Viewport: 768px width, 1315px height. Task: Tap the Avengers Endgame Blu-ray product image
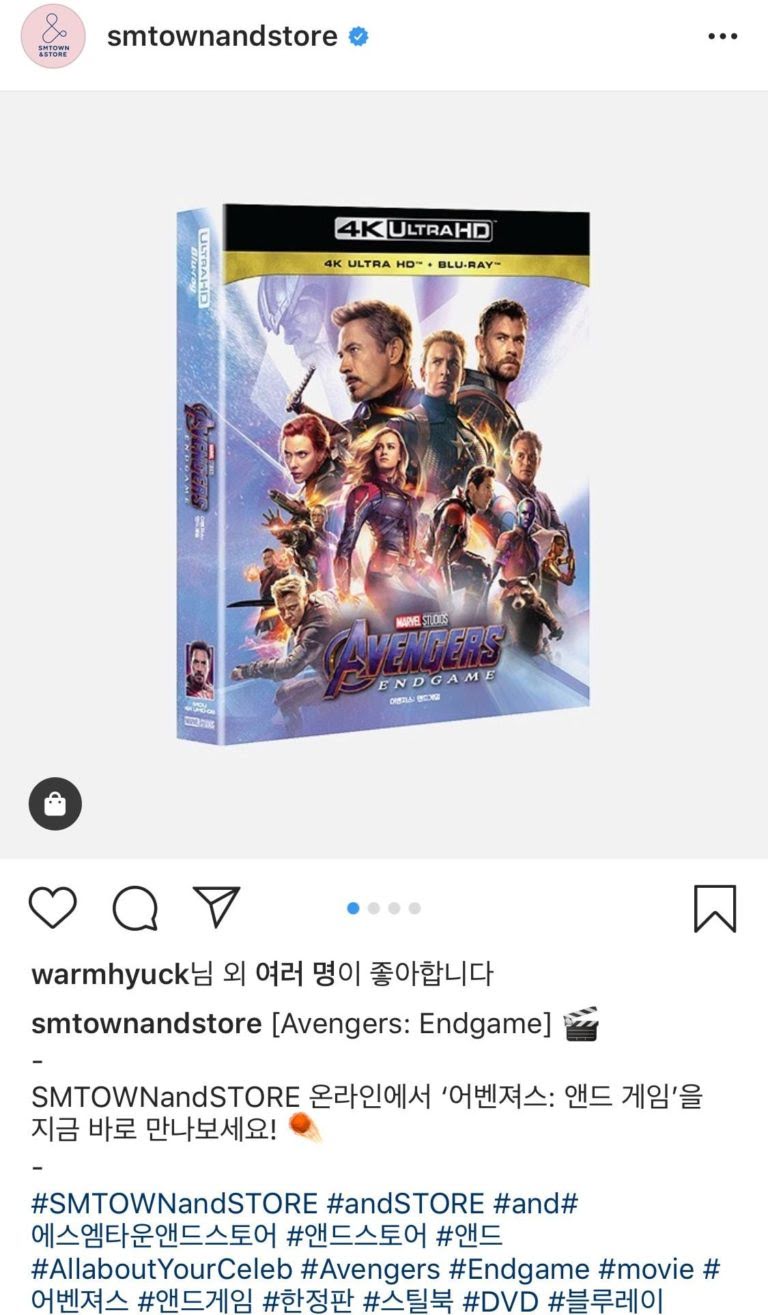384,473
